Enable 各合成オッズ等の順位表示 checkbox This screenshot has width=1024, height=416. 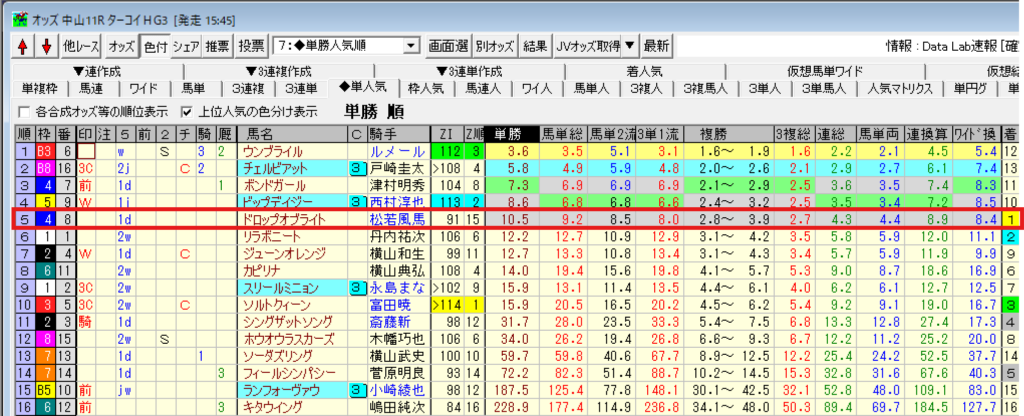click(x=24, y=111)
